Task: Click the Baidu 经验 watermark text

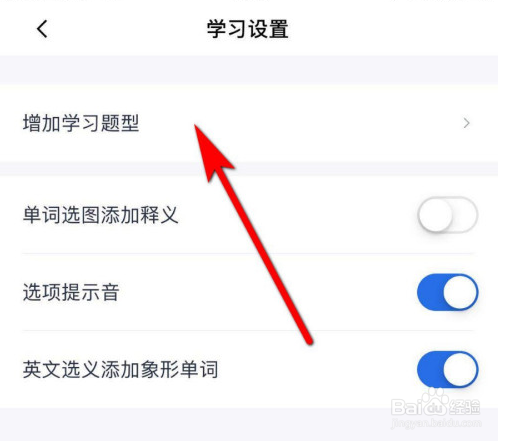Action: [465, 407]
